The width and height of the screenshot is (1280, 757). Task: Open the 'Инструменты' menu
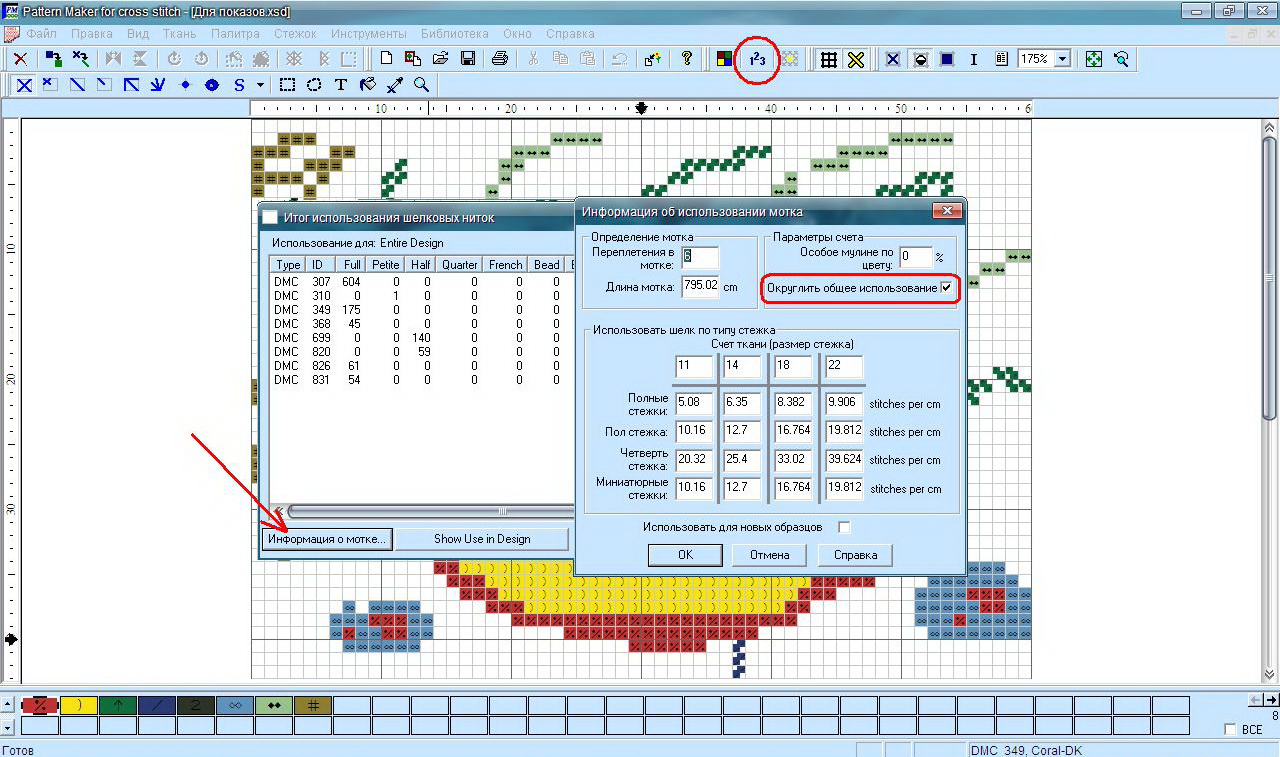coord(368,33)
